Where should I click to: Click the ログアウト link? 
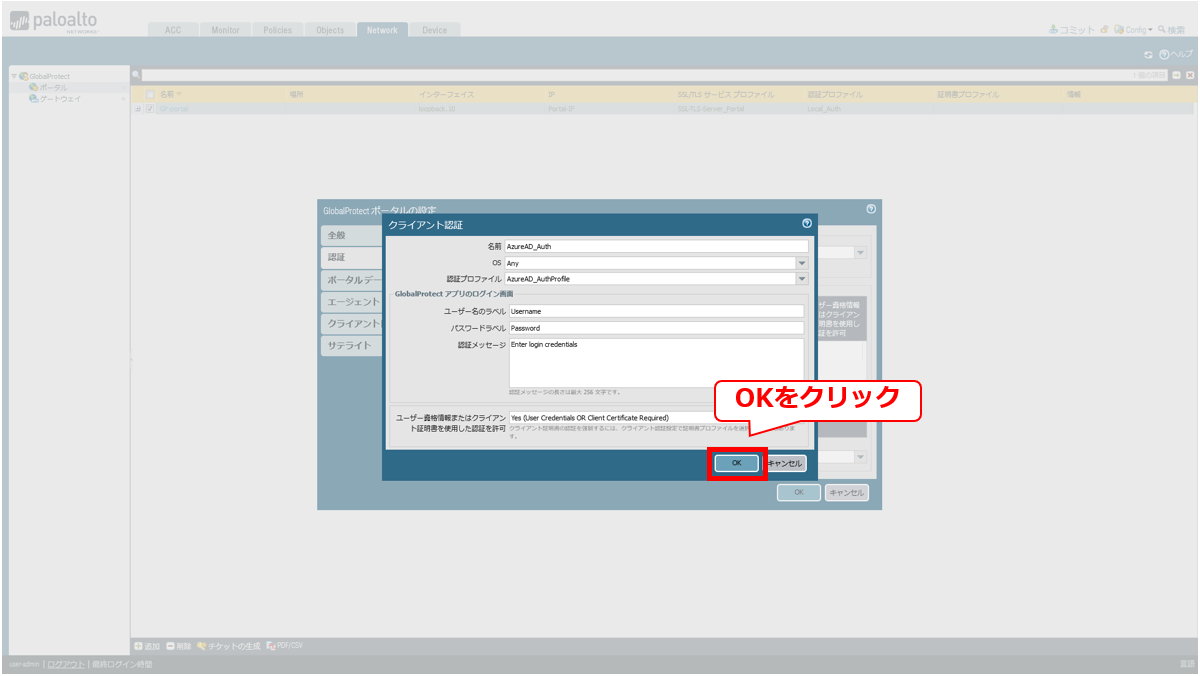point(66,665)
